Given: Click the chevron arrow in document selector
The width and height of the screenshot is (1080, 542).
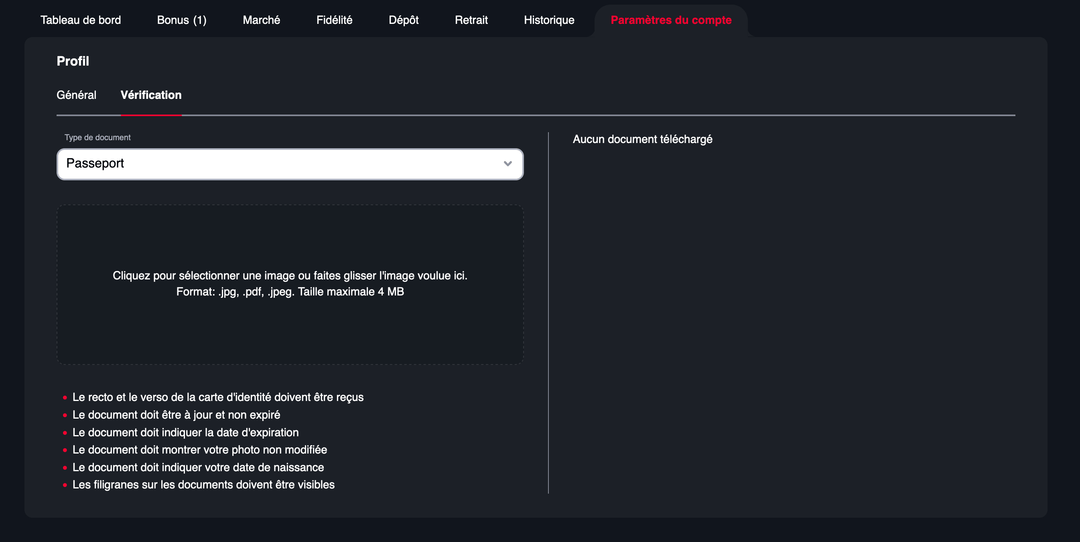Looking at the screenshot, I should pos(508,164).
